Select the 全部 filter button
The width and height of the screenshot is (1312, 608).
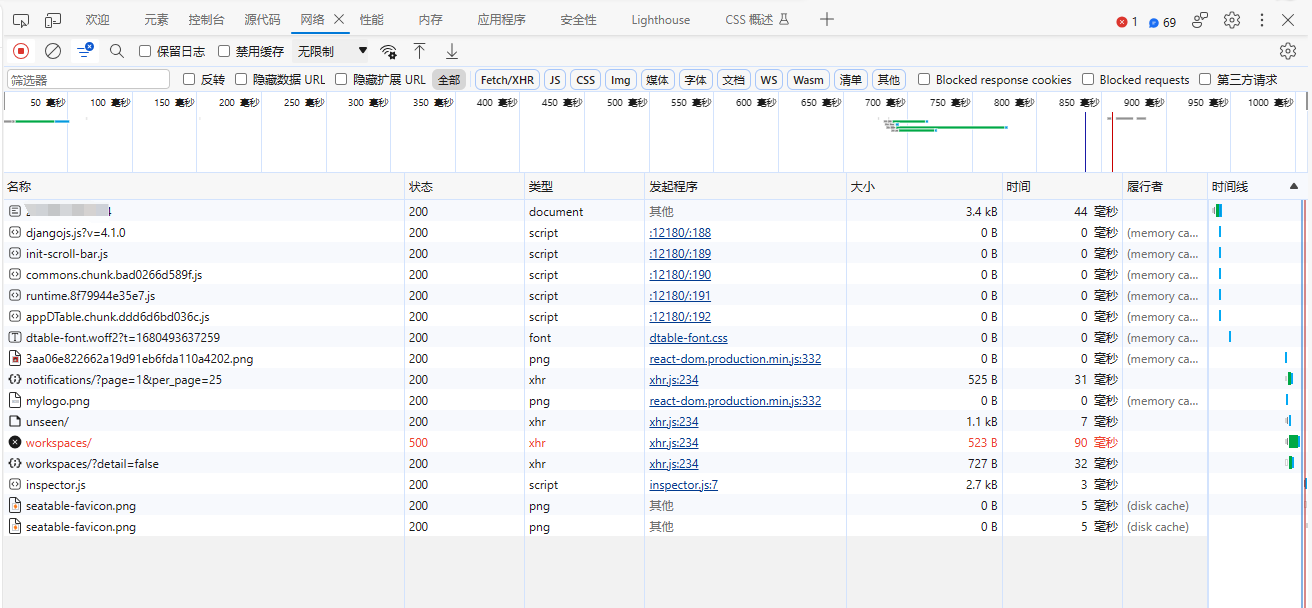point(449,80)
